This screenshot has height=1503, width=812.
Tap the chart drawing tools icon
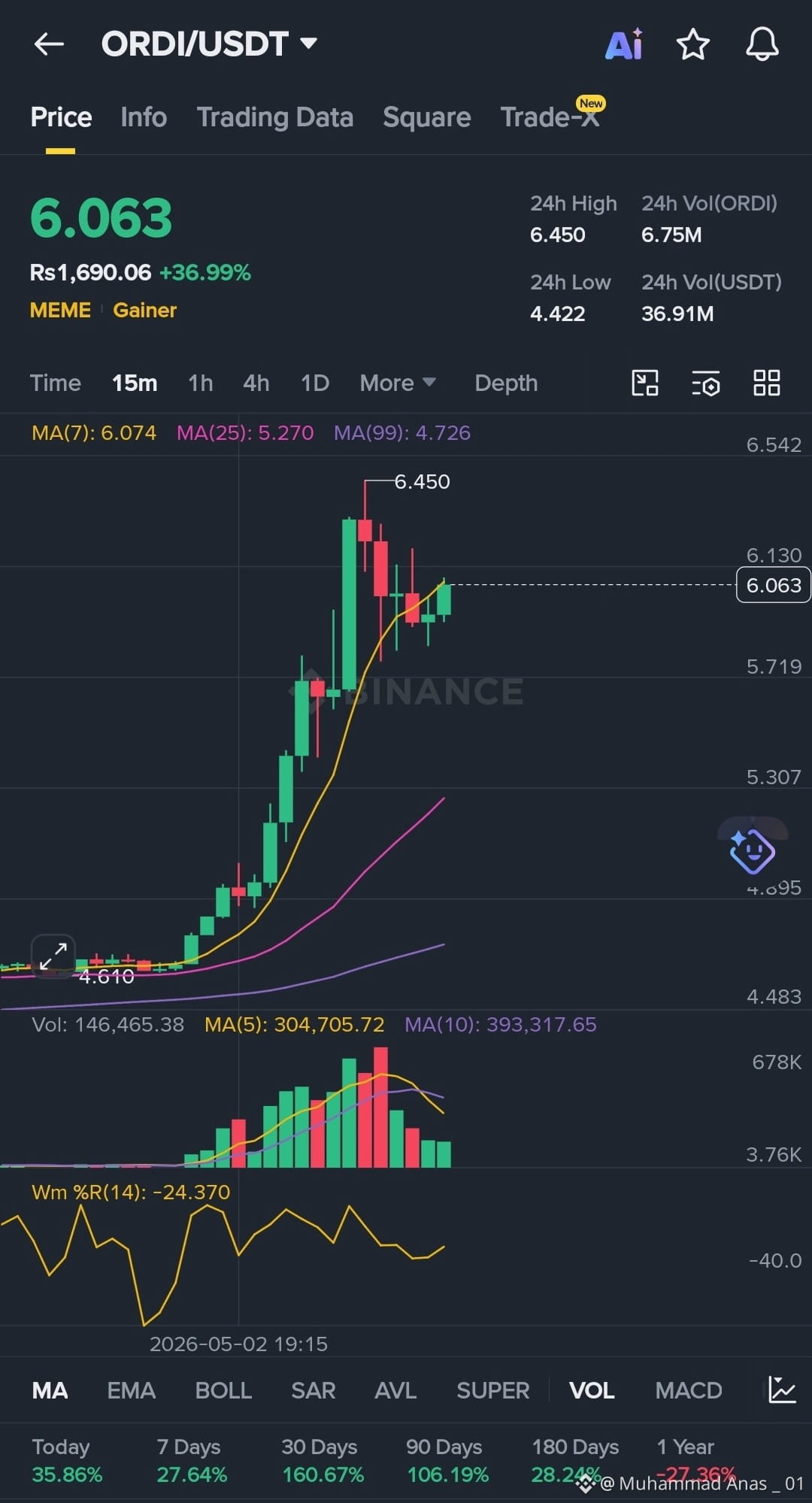pos(644,383)
